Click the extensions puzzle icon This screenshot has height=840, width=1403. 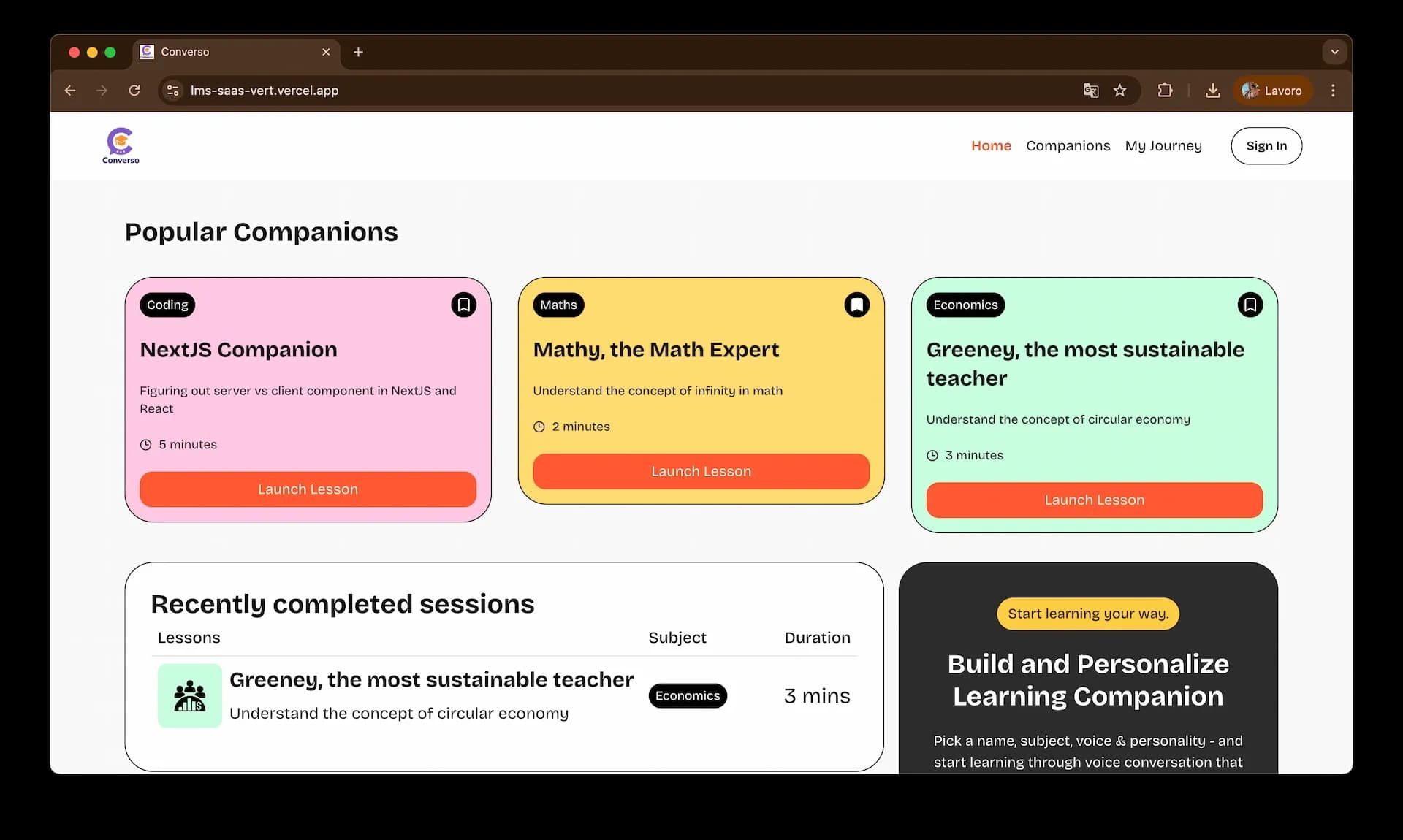click(x=1165, y=91)
